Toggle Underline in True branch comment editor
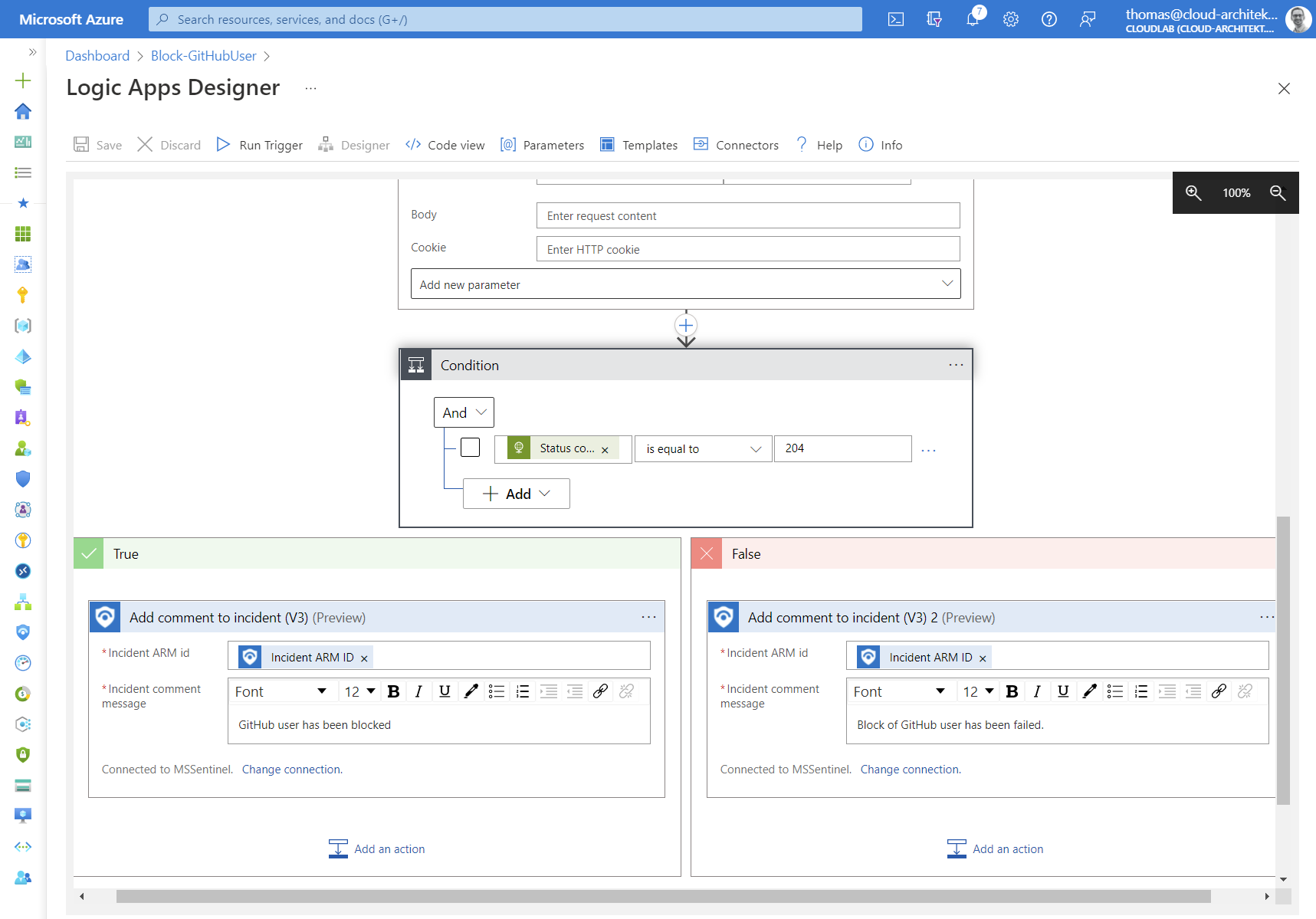 pyautogui.click(x=445, y=691)
